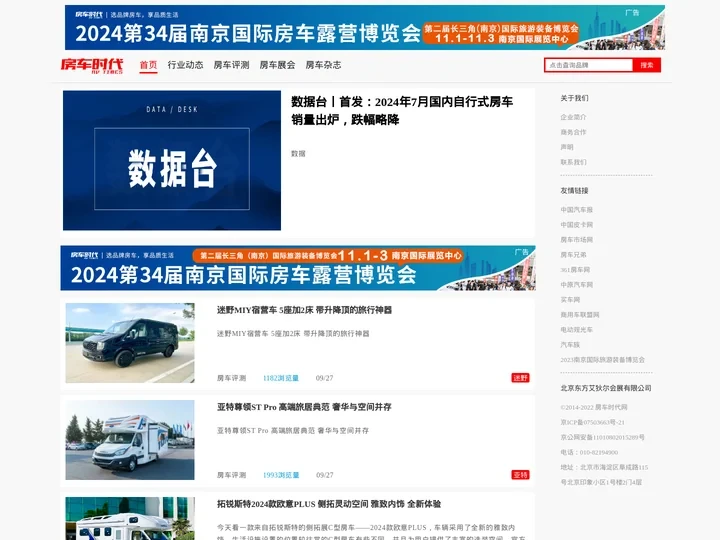Open 联系我们 in the sidebar
Viewport: 720px width, 540px height.
point(573,162)
